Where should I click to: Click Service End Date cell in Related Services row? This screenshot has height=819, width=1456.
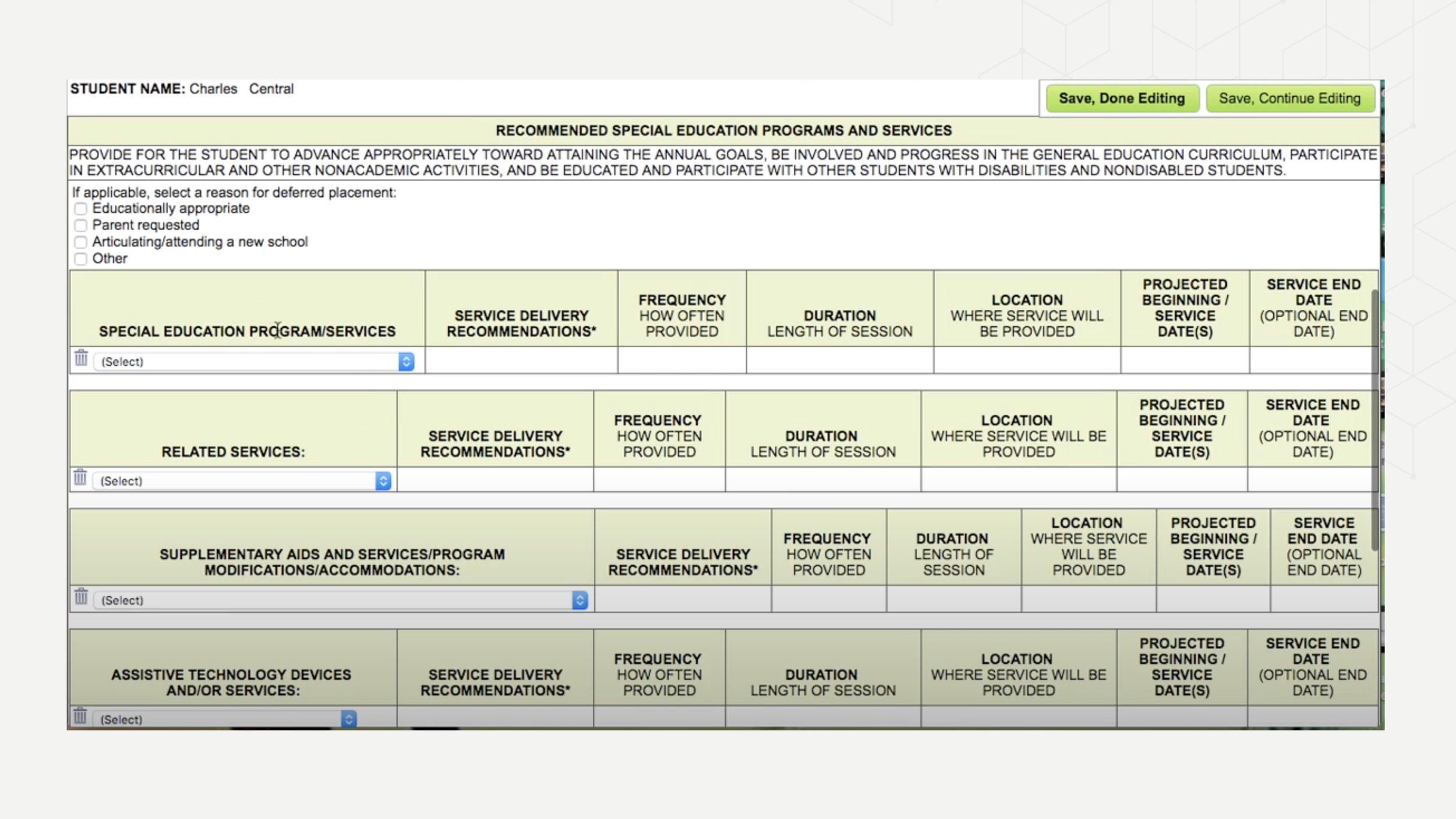click(1310, 480)
